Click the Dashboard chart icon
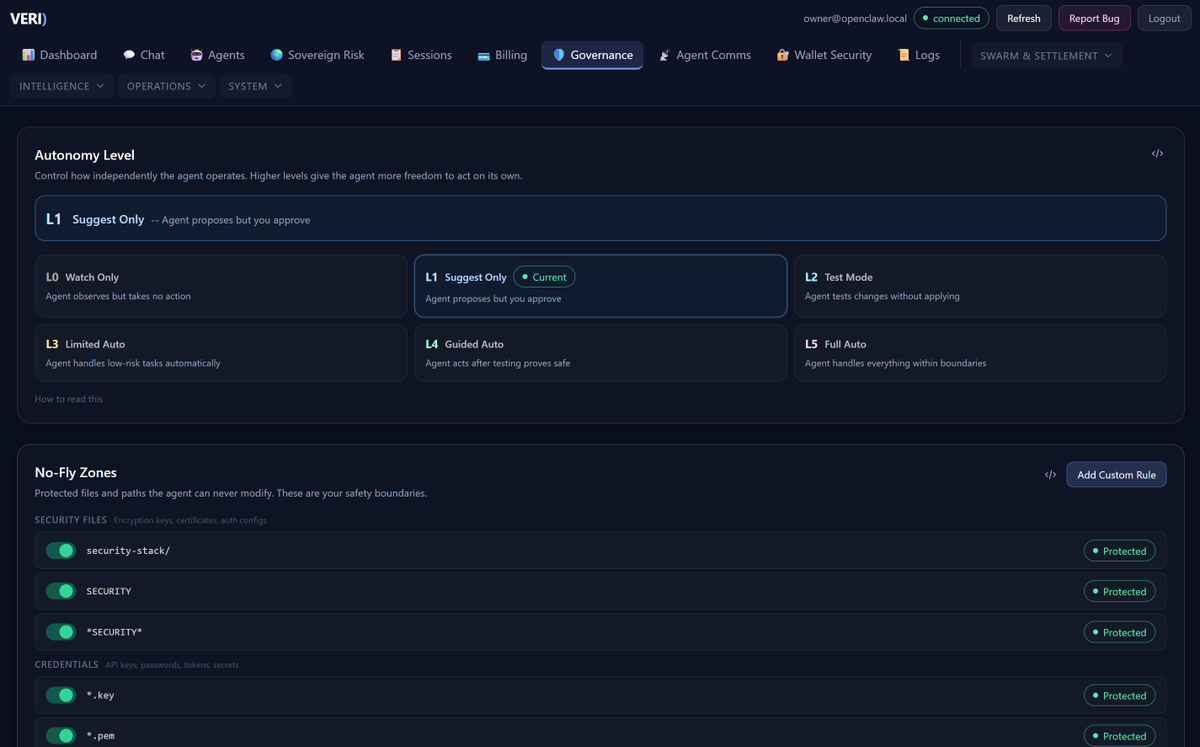This screenshot has width=1200, height=747. point(28,55)
